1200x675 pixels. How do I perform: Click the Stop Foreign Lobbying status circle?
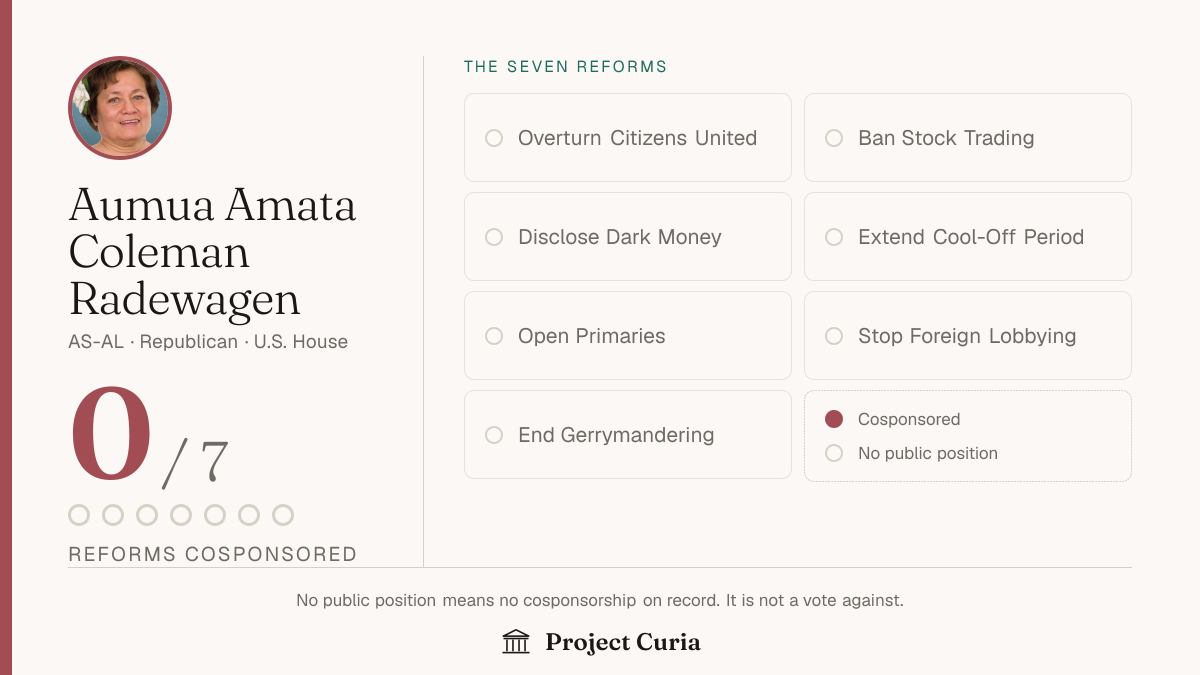834,336
